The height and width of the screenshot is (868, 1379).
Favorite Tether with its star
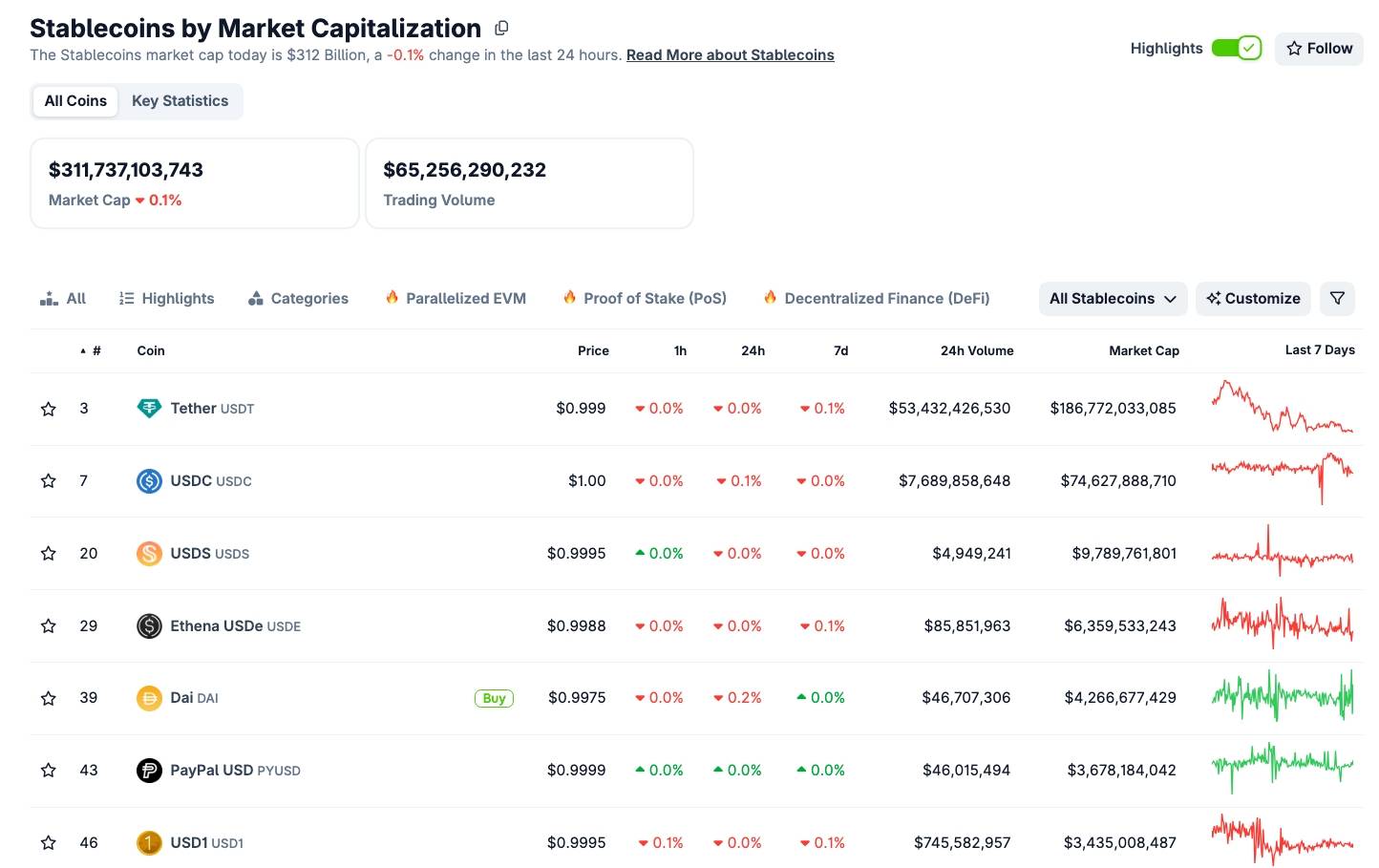49,409
